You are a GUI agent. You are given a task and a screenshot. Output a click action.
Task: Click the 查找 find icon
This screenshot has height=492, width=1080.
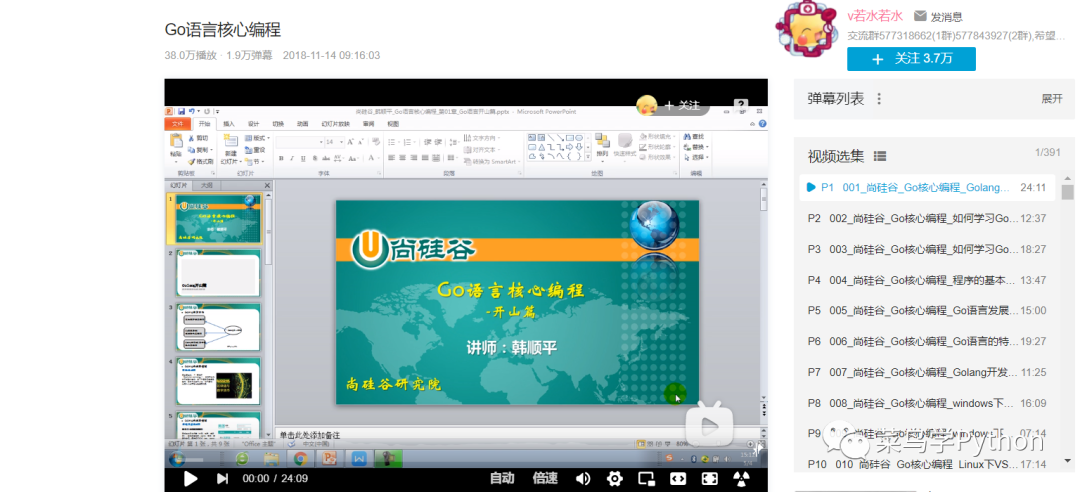[x=687, y=136]
